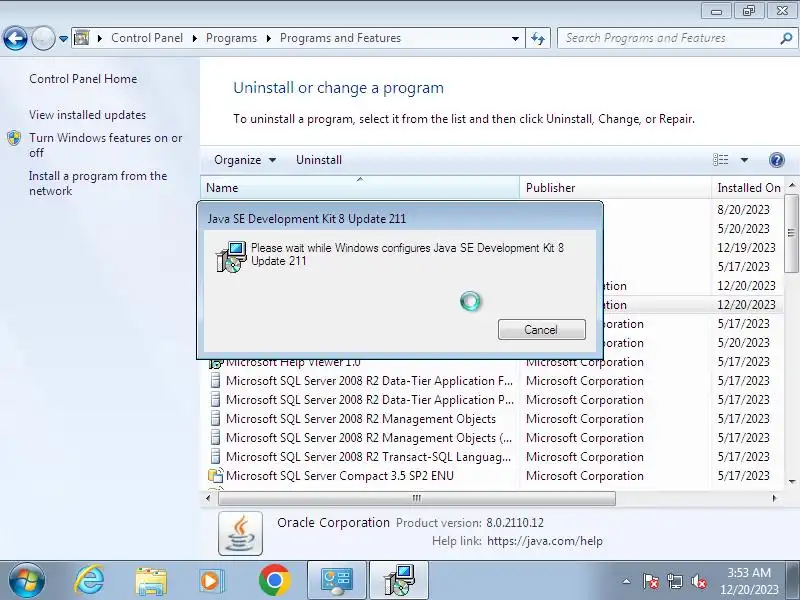Screen dimensions: 800x600
Task: Open Control Panel Home link
Action: click(x=83, y=79)
